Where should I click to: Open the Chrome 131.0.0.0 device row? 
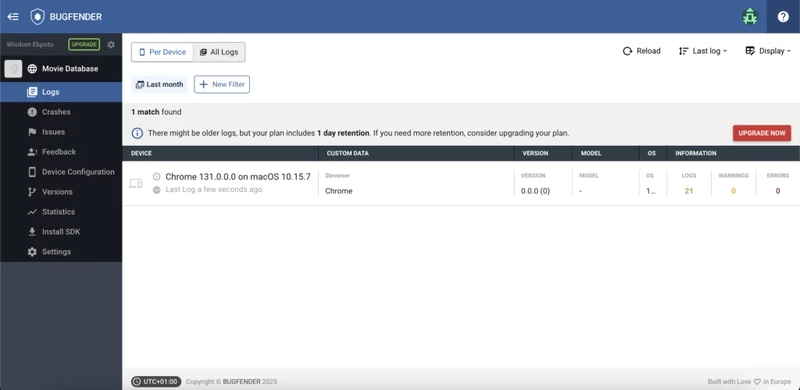click(461, 183)
